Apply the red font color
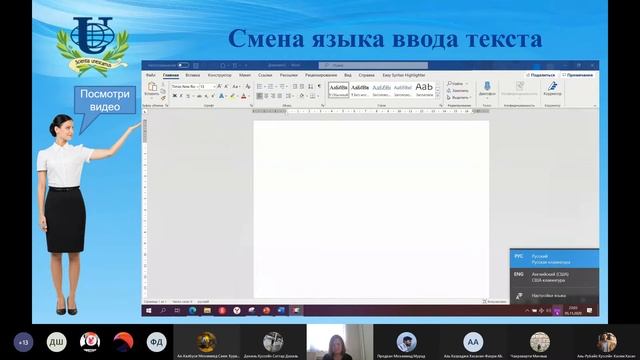This screenshot has height=360, width=640. (x=244, y=96)
